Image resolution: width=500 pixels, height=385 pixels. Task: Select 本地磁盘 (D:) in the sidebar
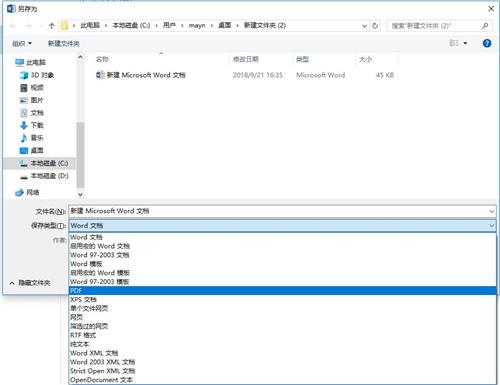coord(44,176)
